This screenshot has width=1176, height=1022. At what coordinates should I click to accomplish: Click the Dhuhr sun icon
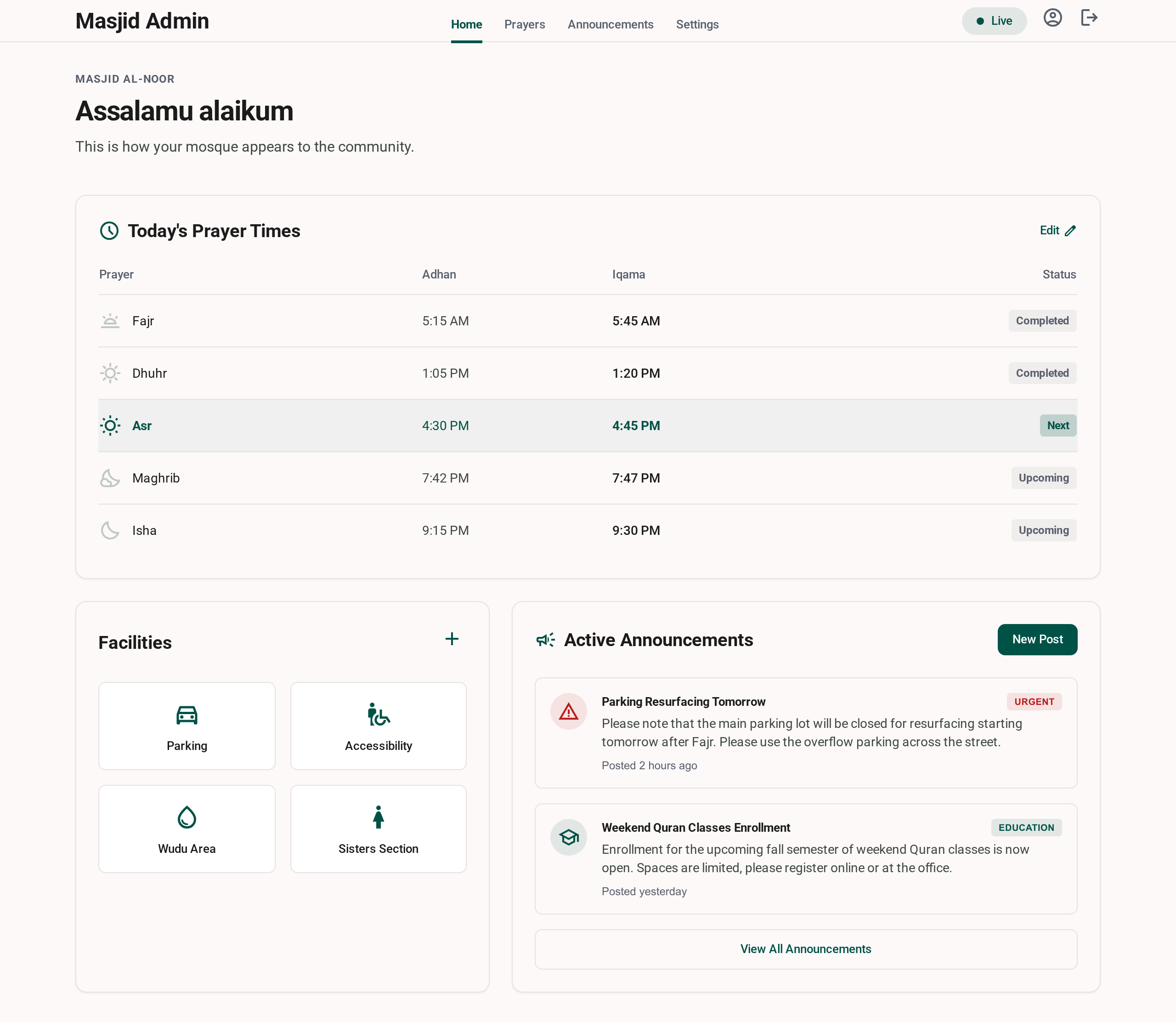tap(110, 374)
